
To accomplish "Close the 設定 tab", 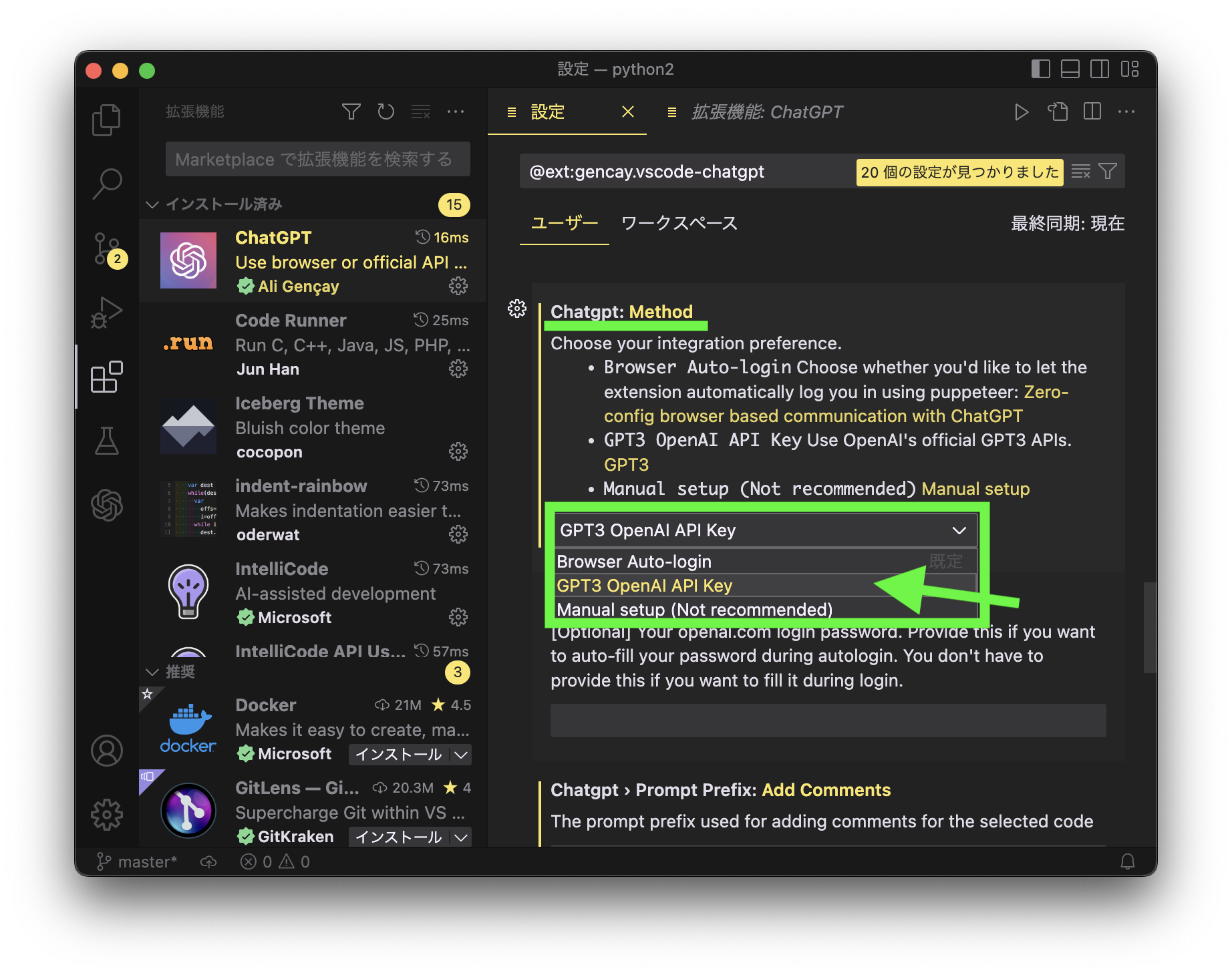I will (627, 112).
